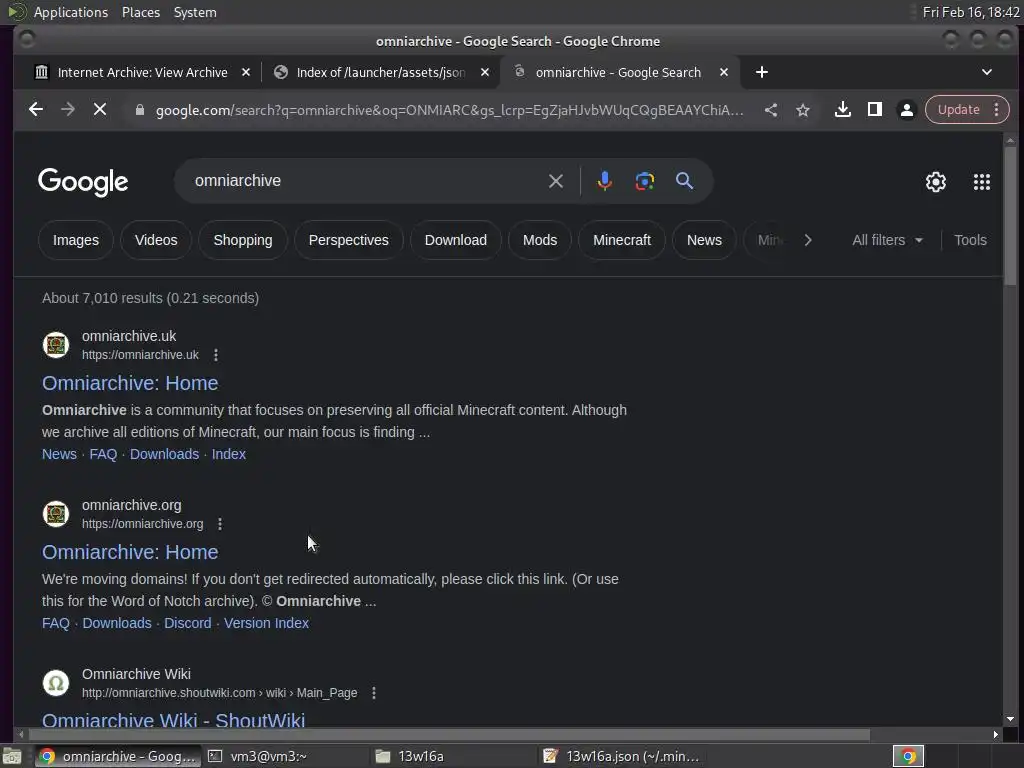The height and width of the screenshot is (768, 1024).
Task: Bookmark this page with the star
Action: pos(803,110)
